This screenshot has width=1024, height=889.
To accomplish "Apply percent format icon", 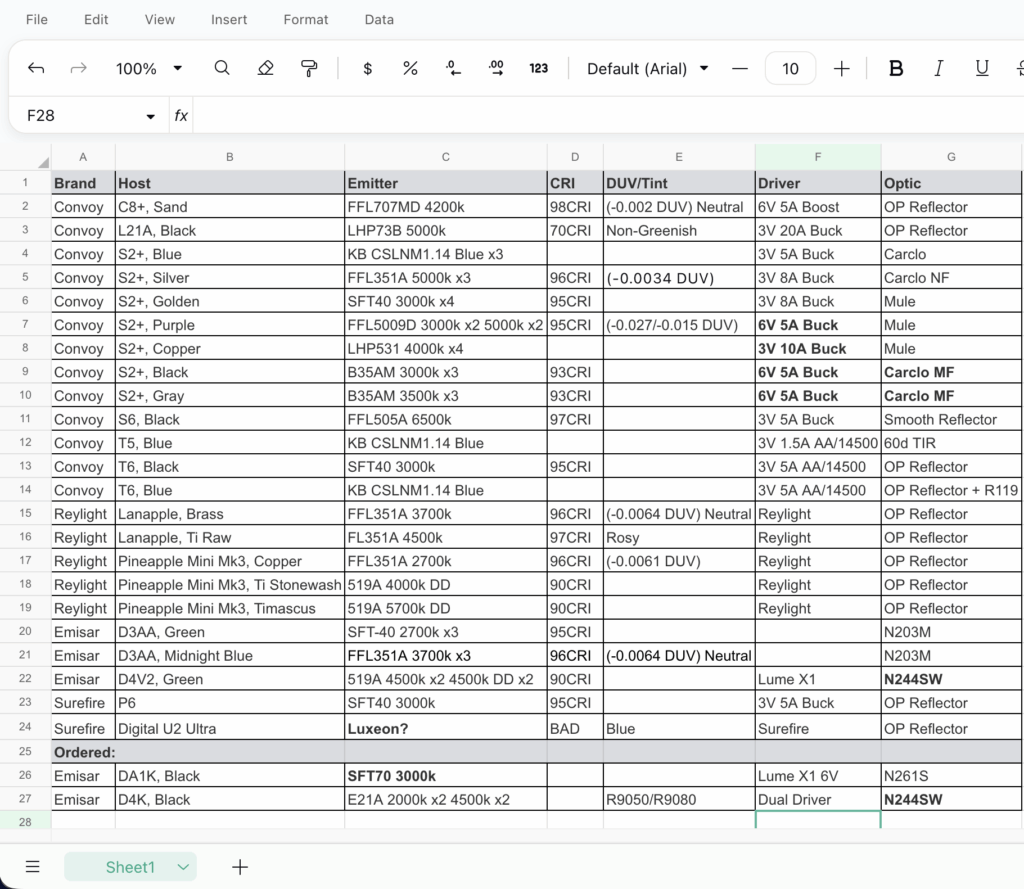I will tap(410, 68).
